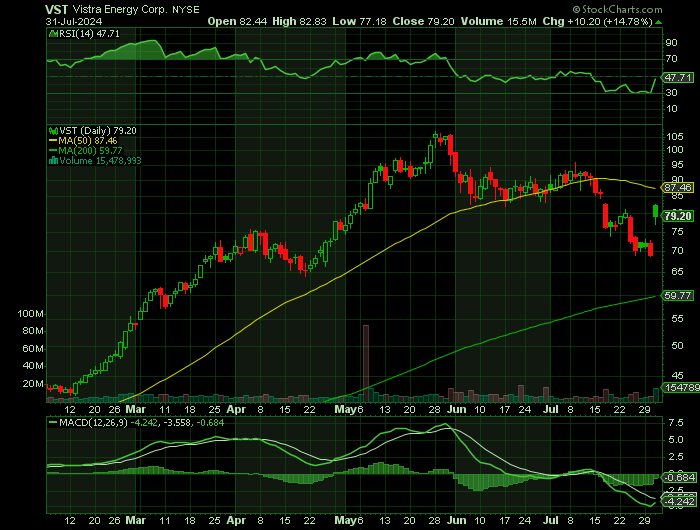Click the Close 79.20 header value
Image resolution: width=700 pixels, height=530 pixels.
tap(423, 21)
